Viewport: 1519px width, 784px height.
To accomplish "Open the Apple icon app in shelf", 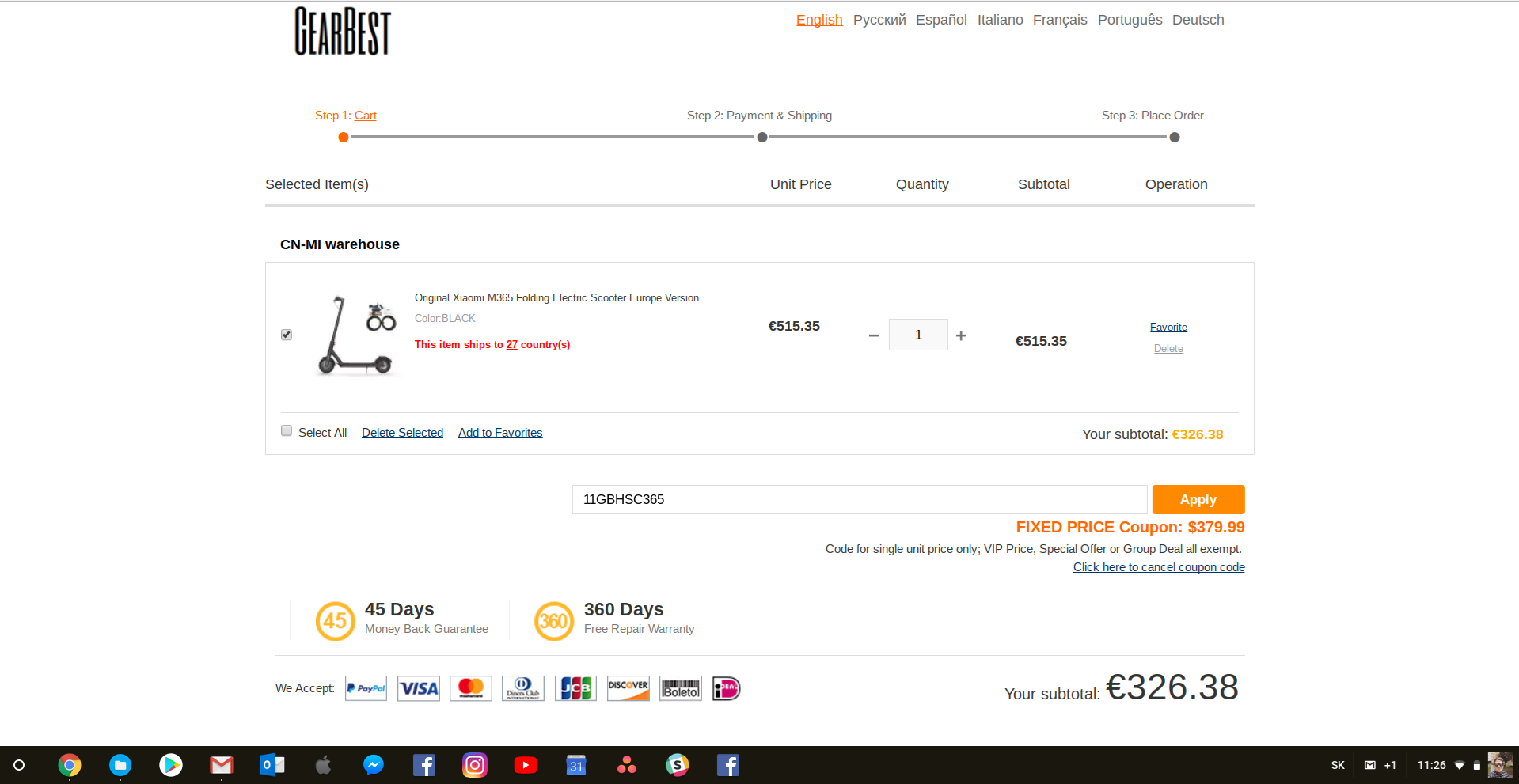I will [323, 765].
